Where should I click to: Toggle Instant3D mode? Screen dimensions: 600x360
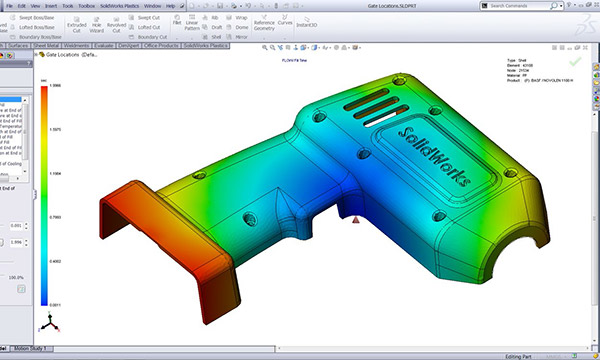coord(307,22)
